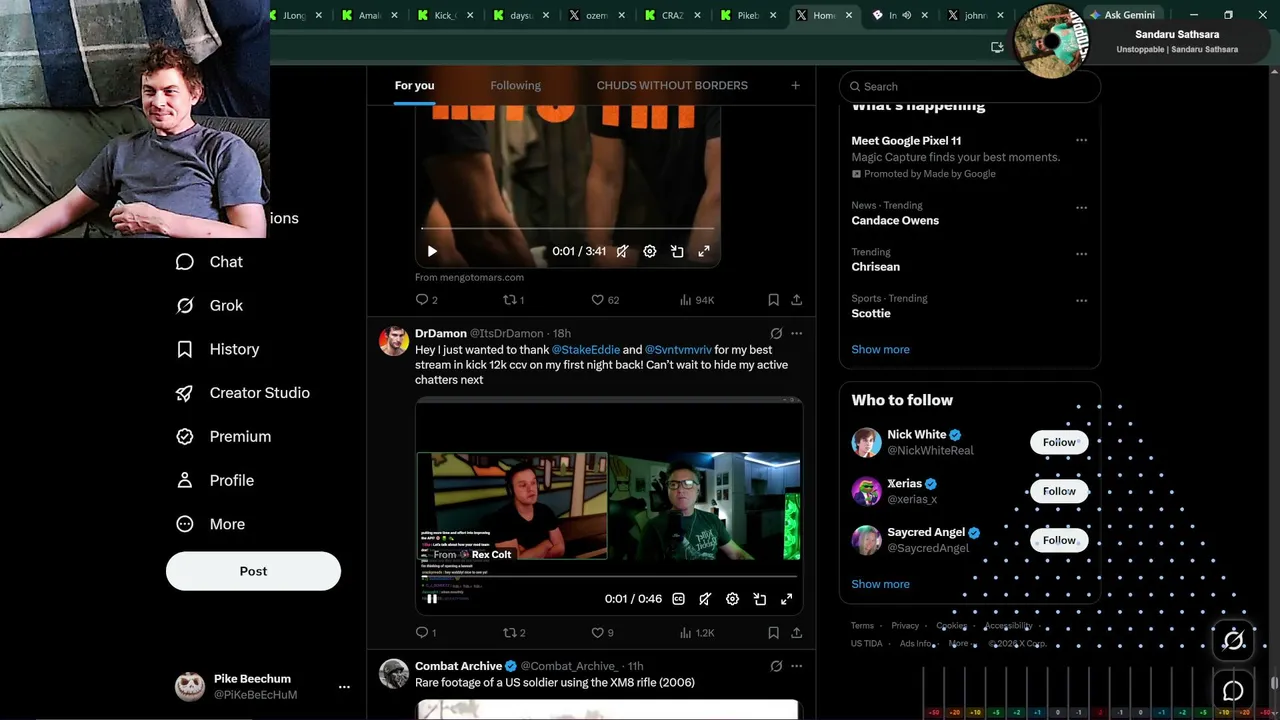This screenshot has width=1280, height=720.
Task: Open options for Candace Owens trend
Action: [1081, 208]
